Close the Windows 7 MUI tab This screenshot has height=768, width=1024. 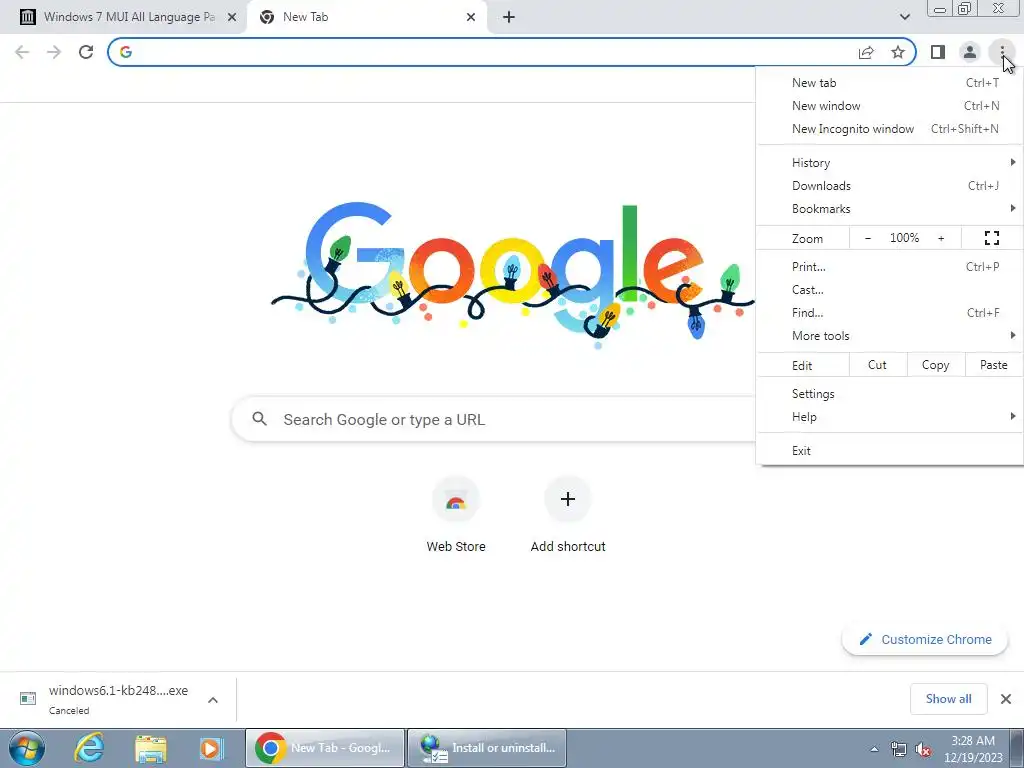[232, 17]
